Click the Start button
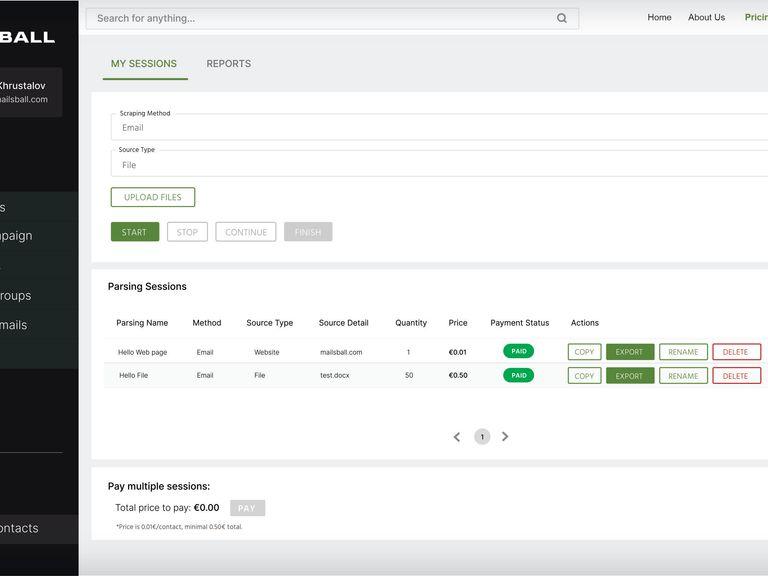This screenshot has height=576, width=768. [x=135, y=232]
